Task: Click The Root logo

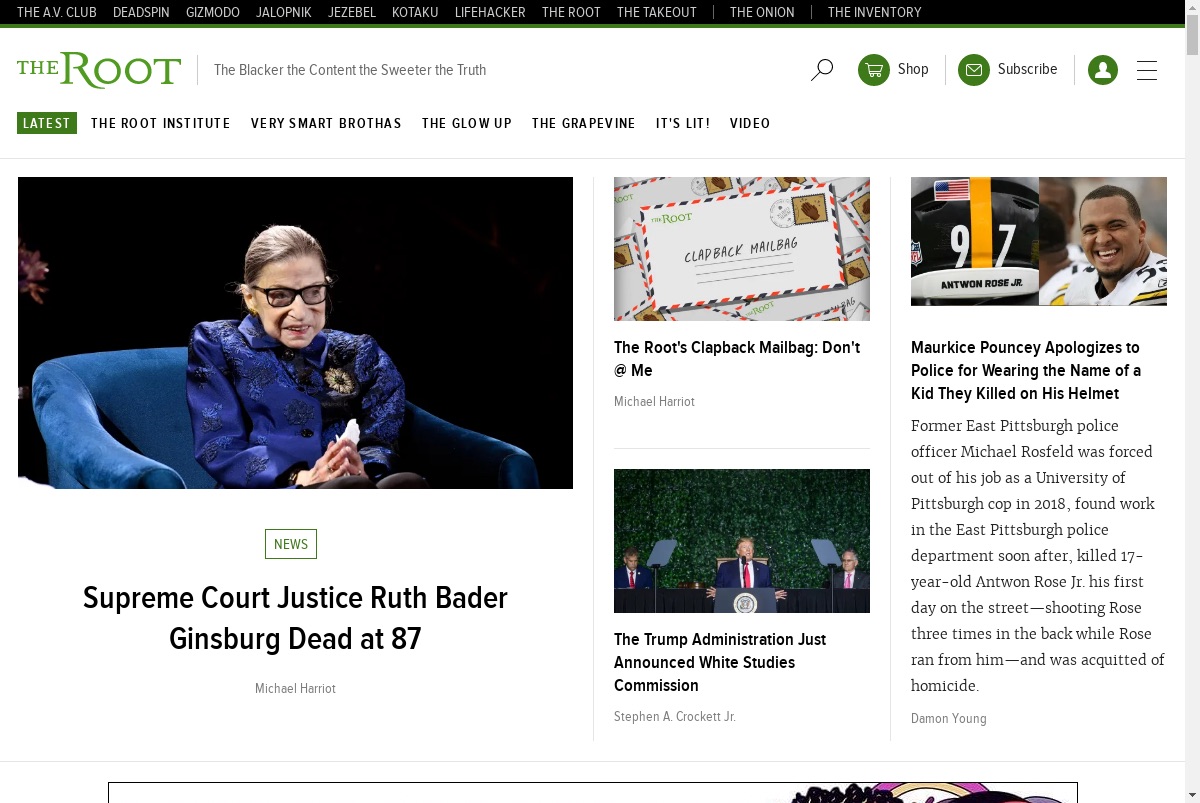Action: point(99,70)
